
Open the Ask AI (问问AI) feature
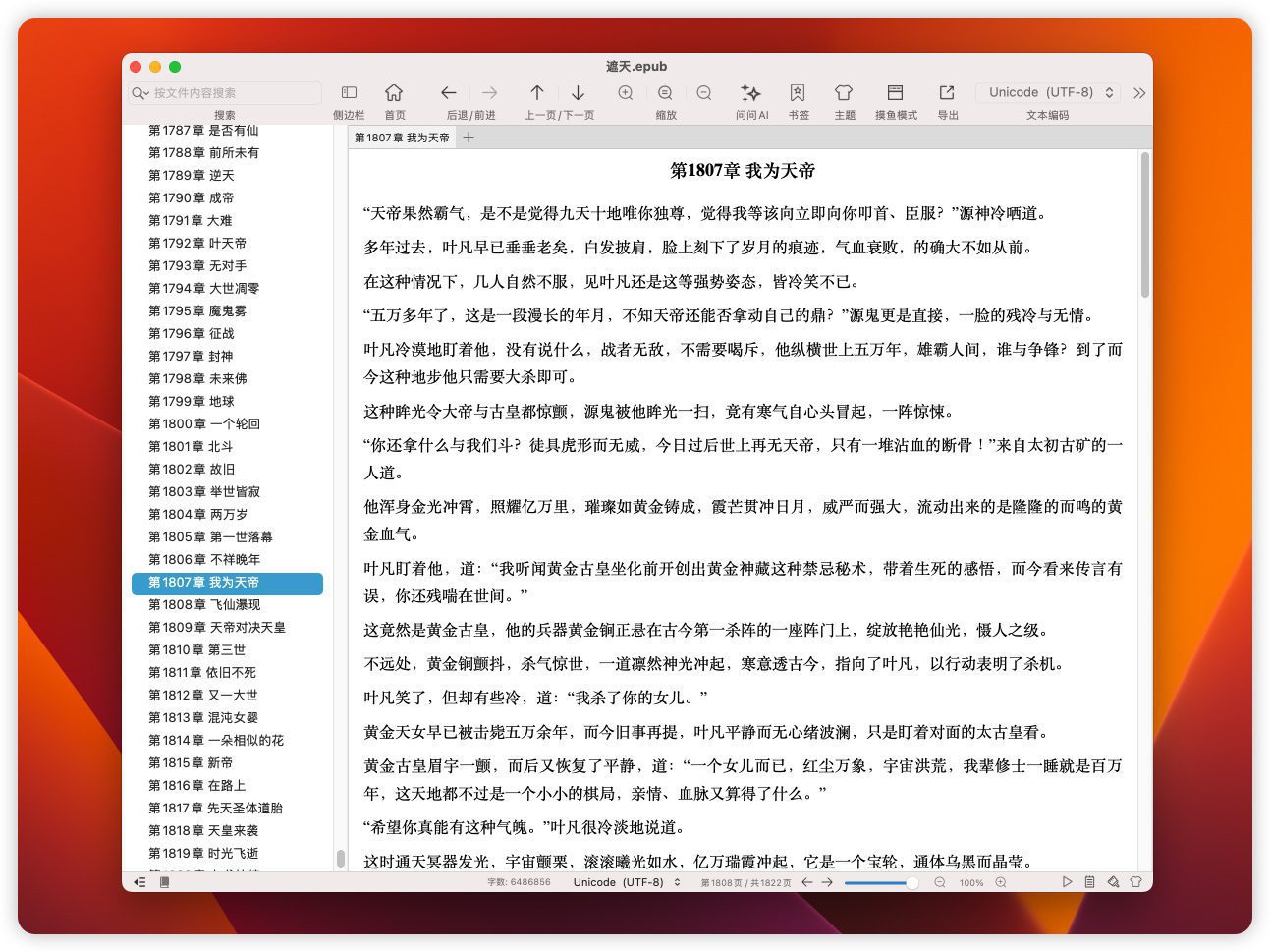(x=750, y=93)
